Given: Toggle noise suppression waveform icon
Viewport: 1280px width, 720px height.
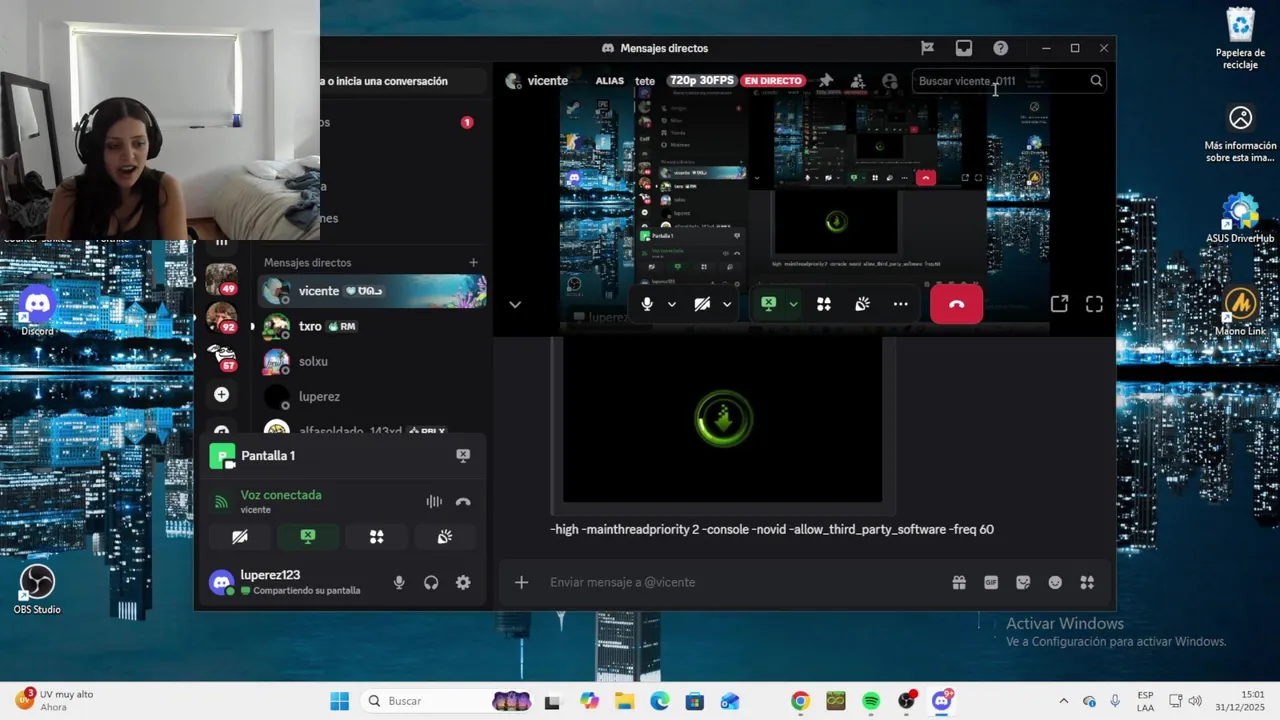Looking at the screenshot, I should pos(434,502).
